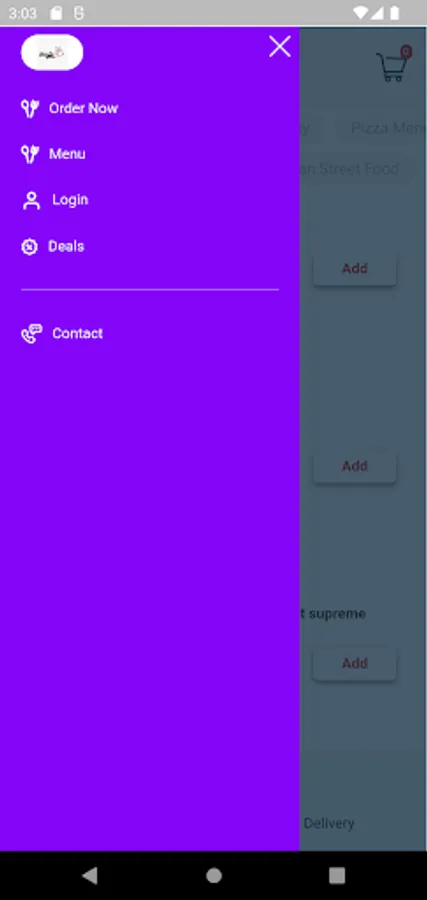Viewport: 427px width, 900px height.
Task: Click the person icon beside Login
Action: tap(32, 200)
